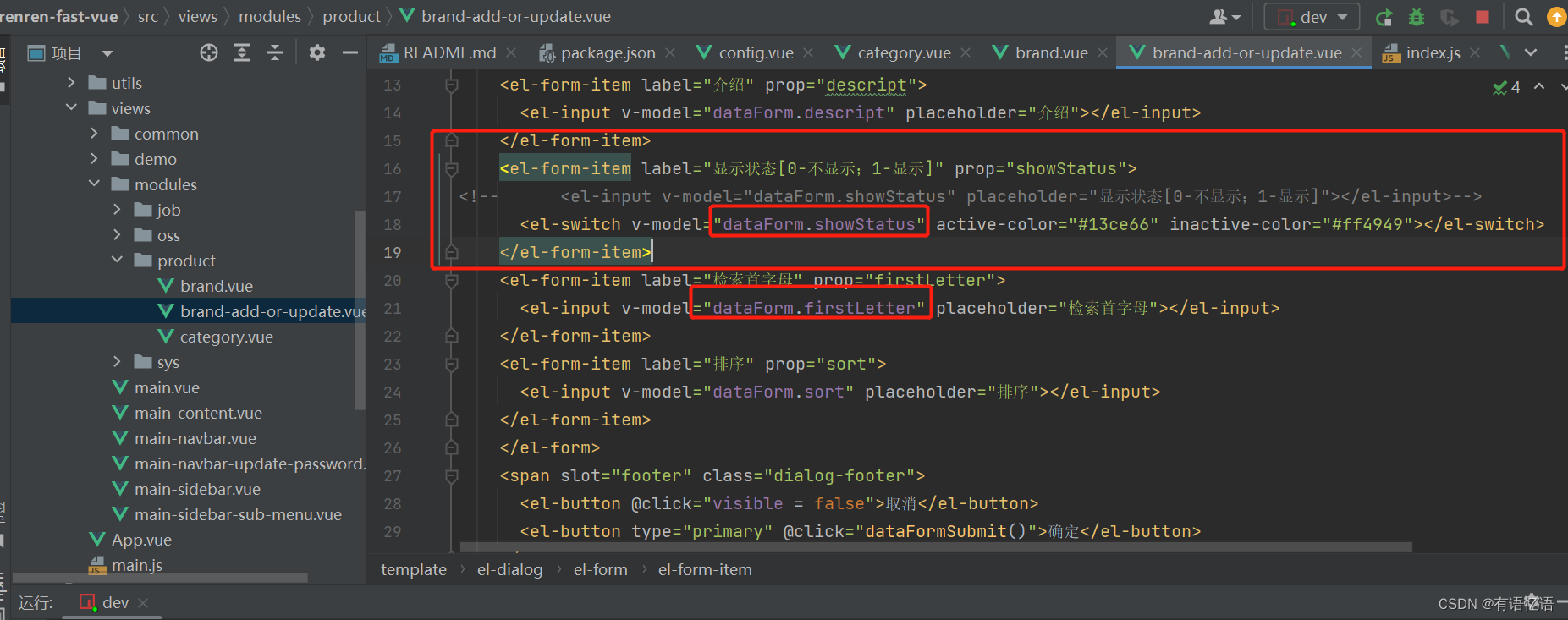Open category.vue in the project tree
The image size is (1568, 620).
point(216,337)
